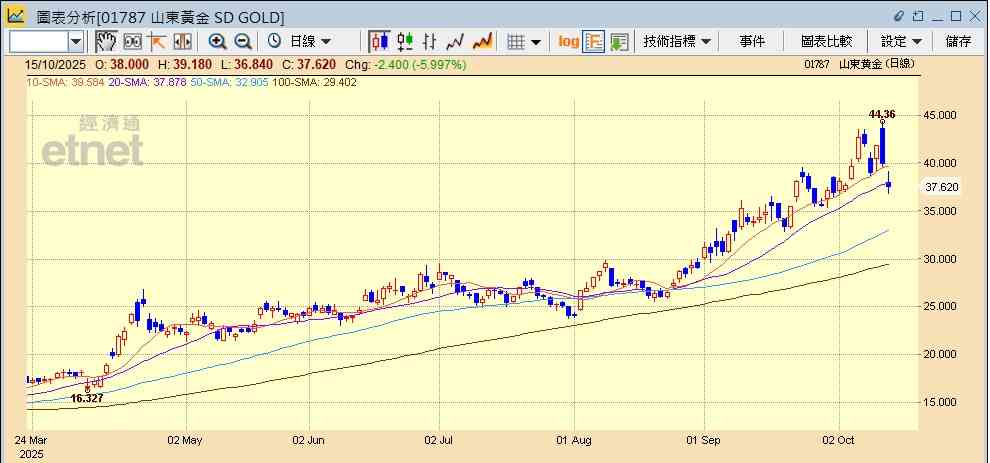Image resolution: width=990 pixels, height=463 pixels.
Task: Toggle the green arrow volume panel icon
Action: click(x=619, y=41)
